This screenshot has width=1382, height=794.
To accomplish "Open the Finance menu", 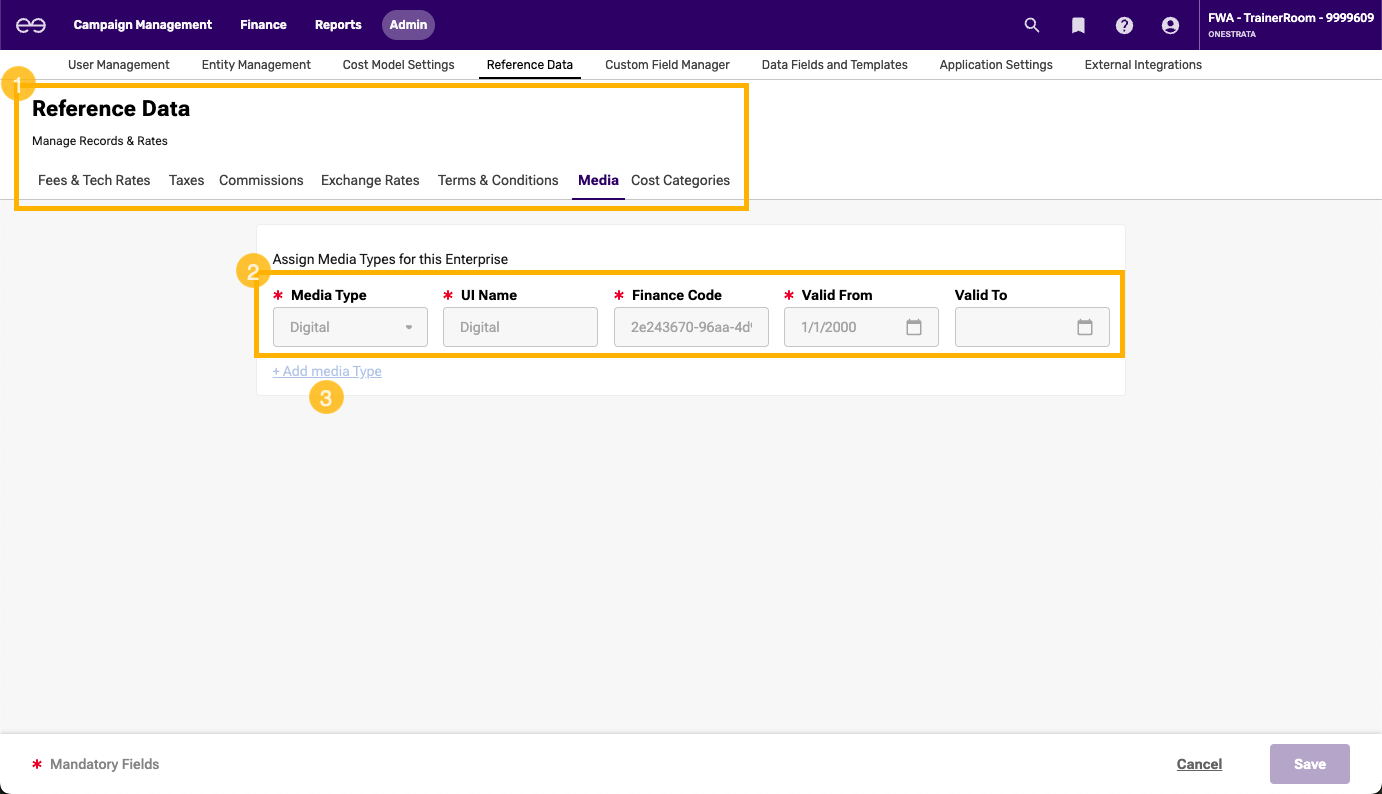I will tap(263, 25).
